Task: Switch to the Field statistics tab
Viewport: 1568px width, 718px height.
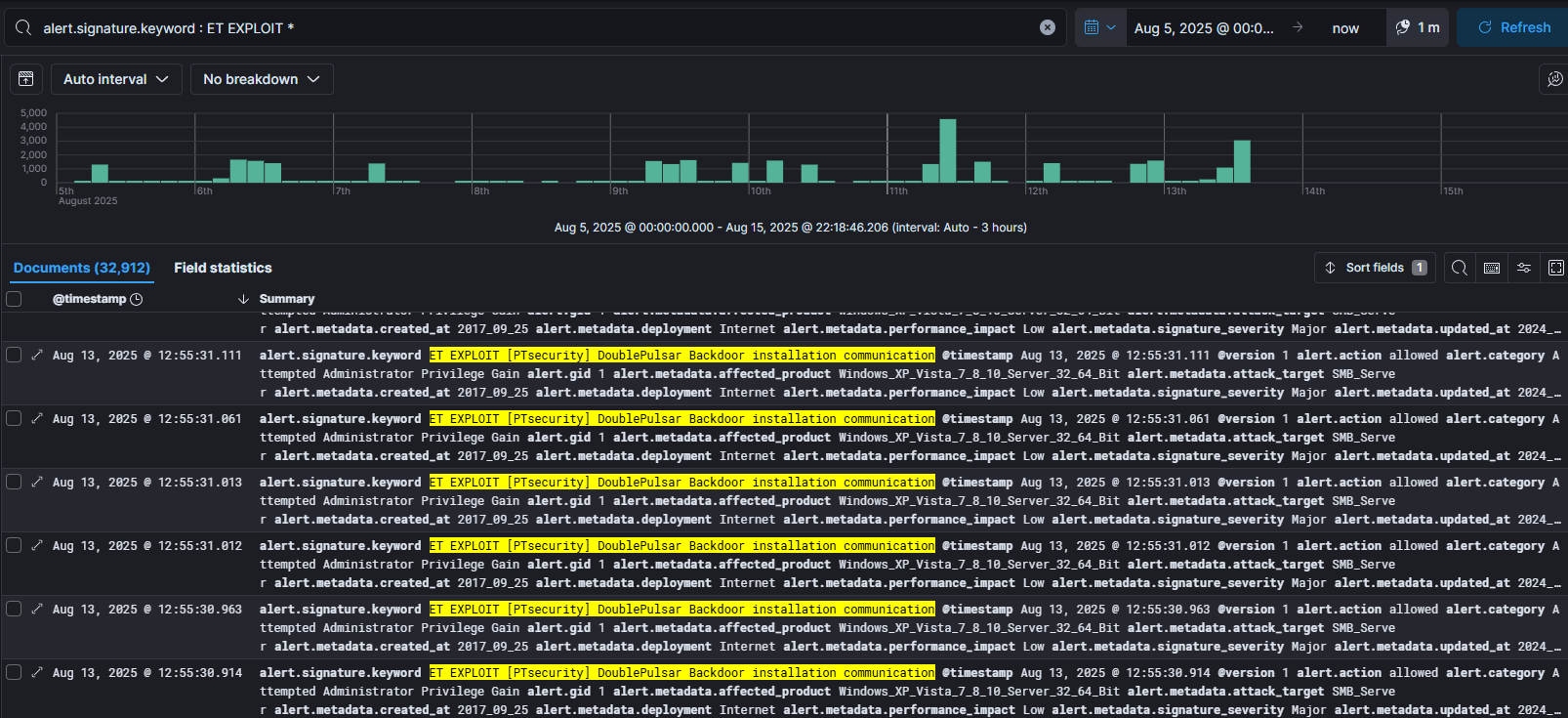Action: click(223, 268)
